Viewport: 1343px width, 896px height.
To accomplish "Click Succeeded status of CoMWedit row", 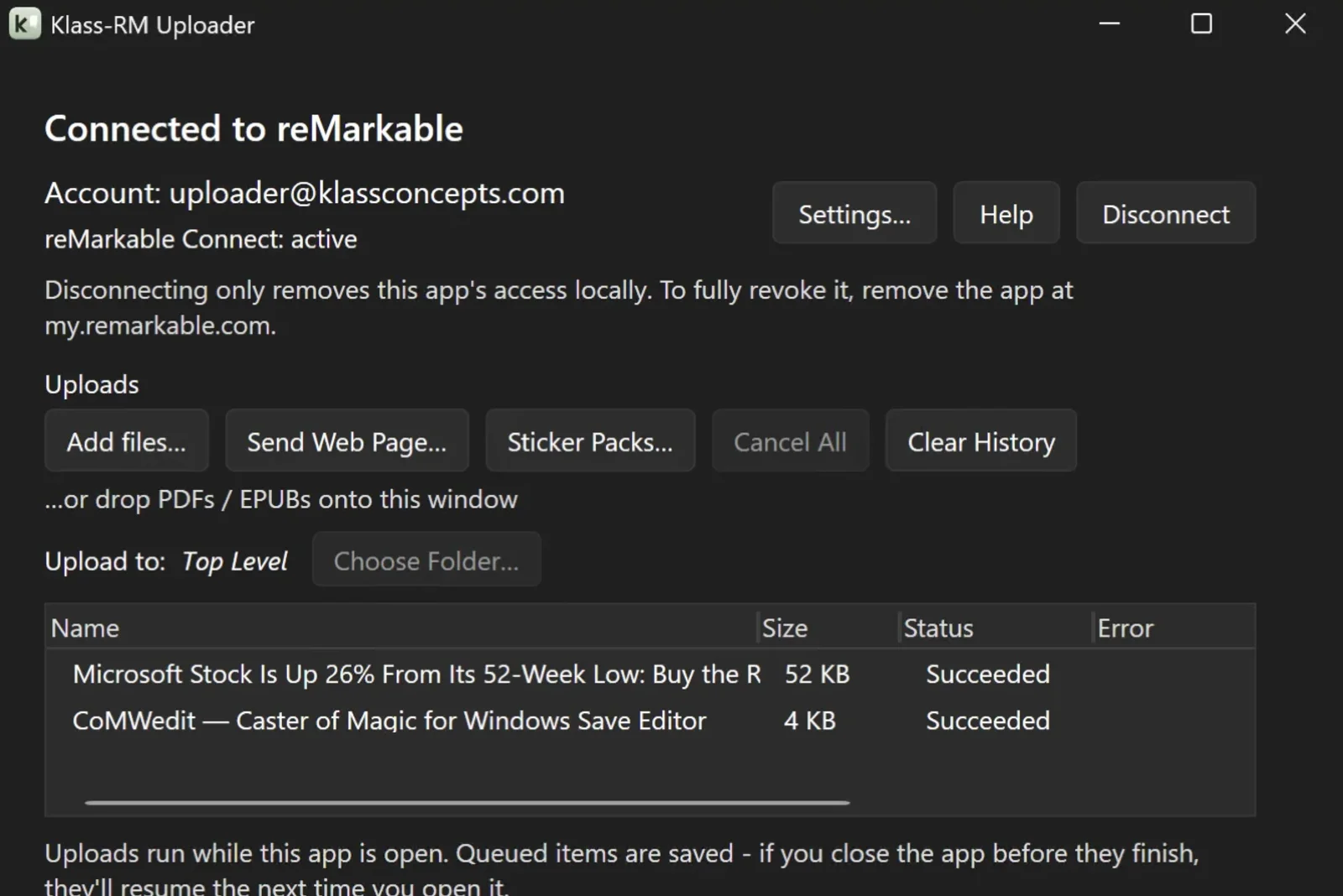I will click(987, 720).
